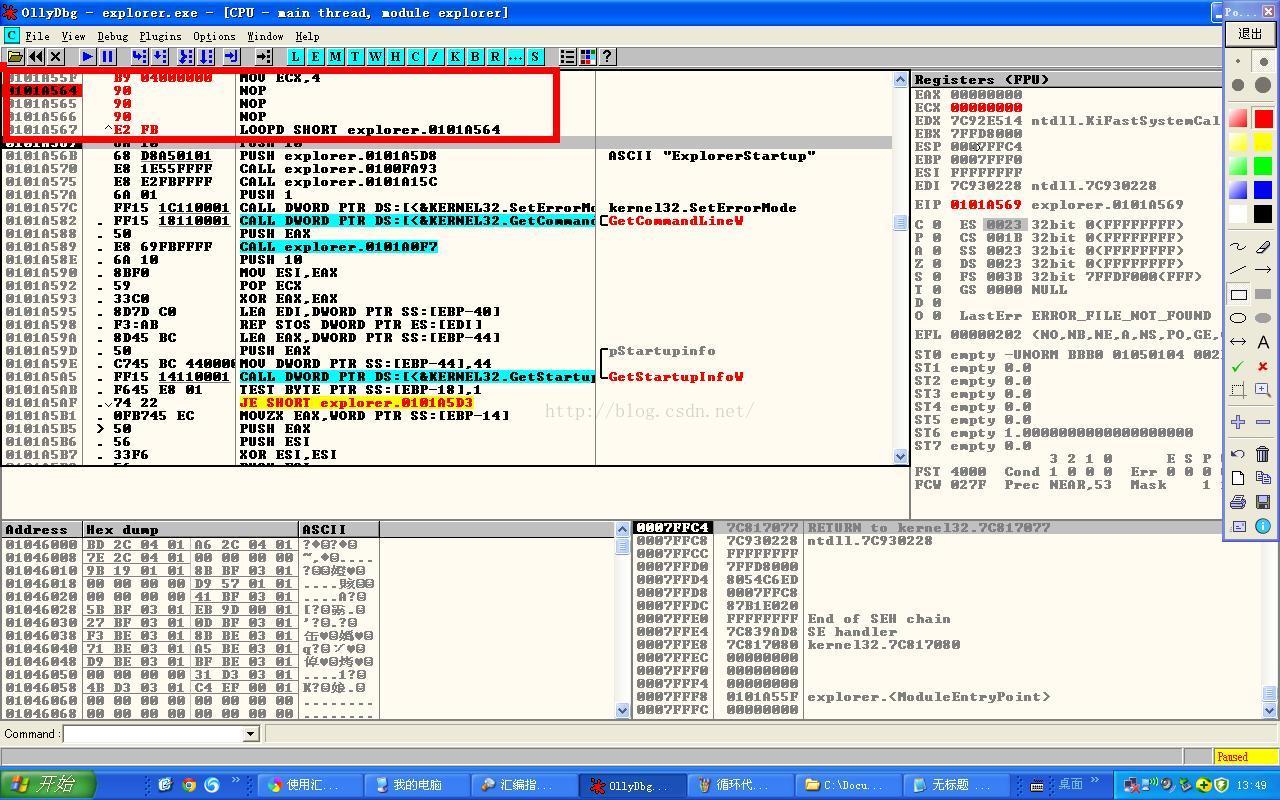Expand the Command input dropdown arrow
This screenshot has width=1280, height=800.
pyautogui.click(x=251, y=734)
